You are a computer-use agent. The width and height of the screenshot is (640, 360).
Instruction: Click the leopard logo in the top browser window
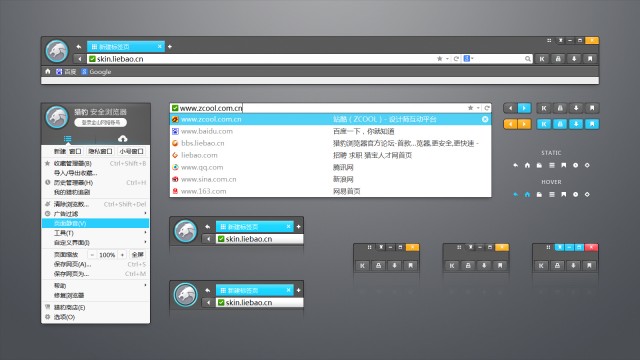pos(57,51)
